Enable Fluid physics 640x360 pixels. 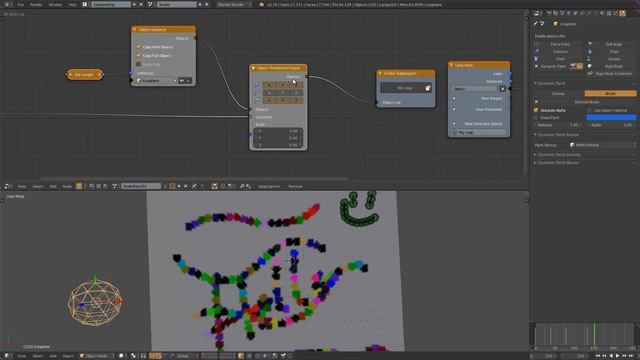[613, 52]
